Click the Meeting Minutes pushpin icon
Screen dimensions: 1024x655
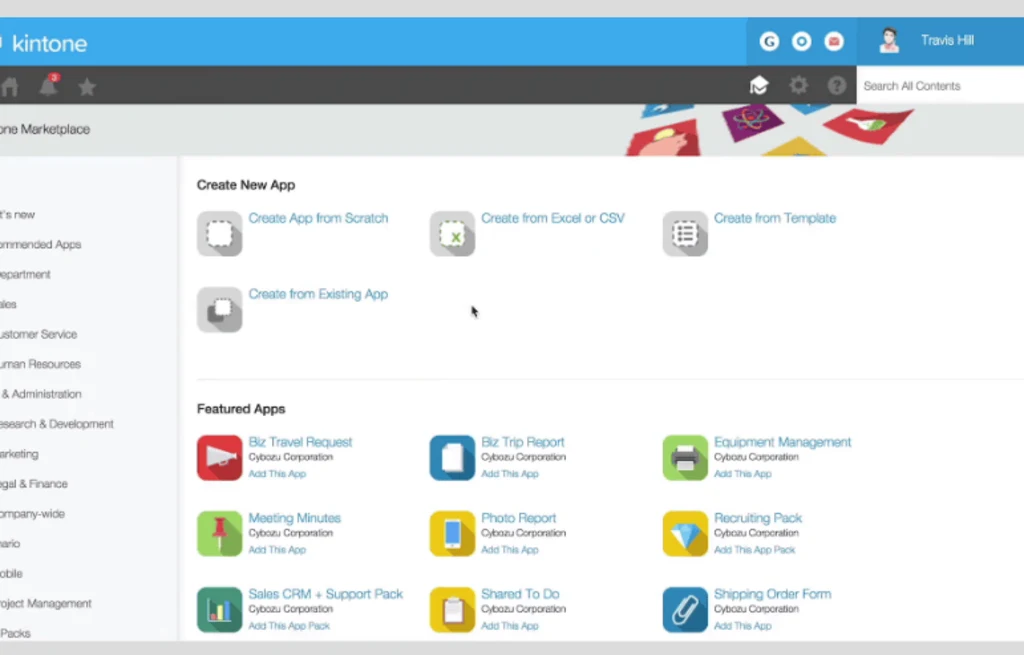pyautogui.click(x=219, y=534)
